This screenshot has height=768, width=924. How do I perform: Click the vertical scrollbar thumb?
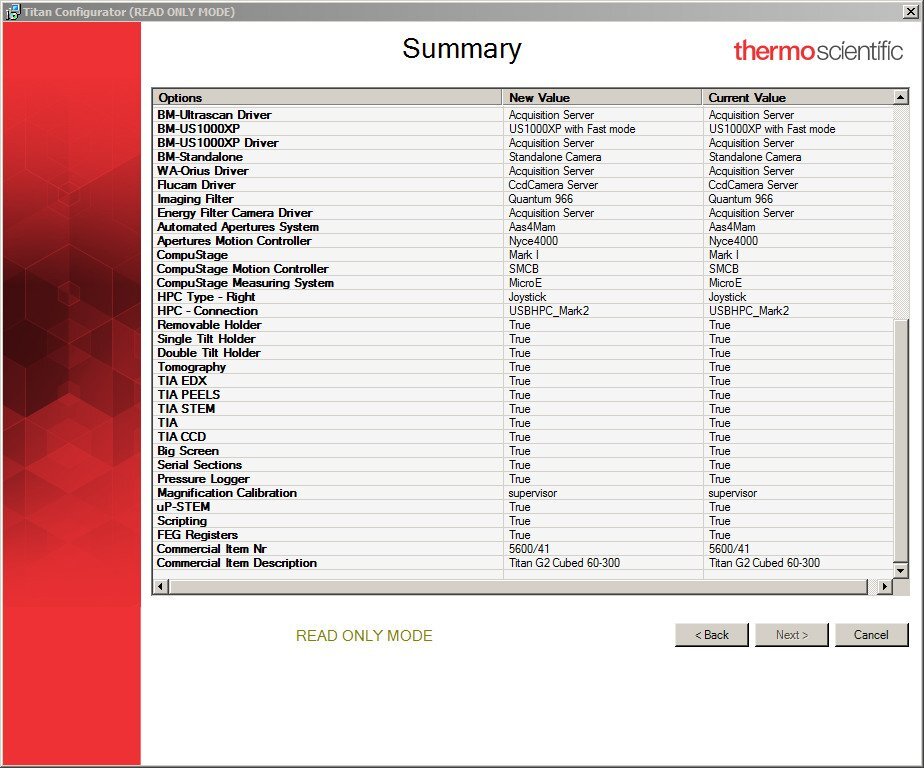click(900, 440)
